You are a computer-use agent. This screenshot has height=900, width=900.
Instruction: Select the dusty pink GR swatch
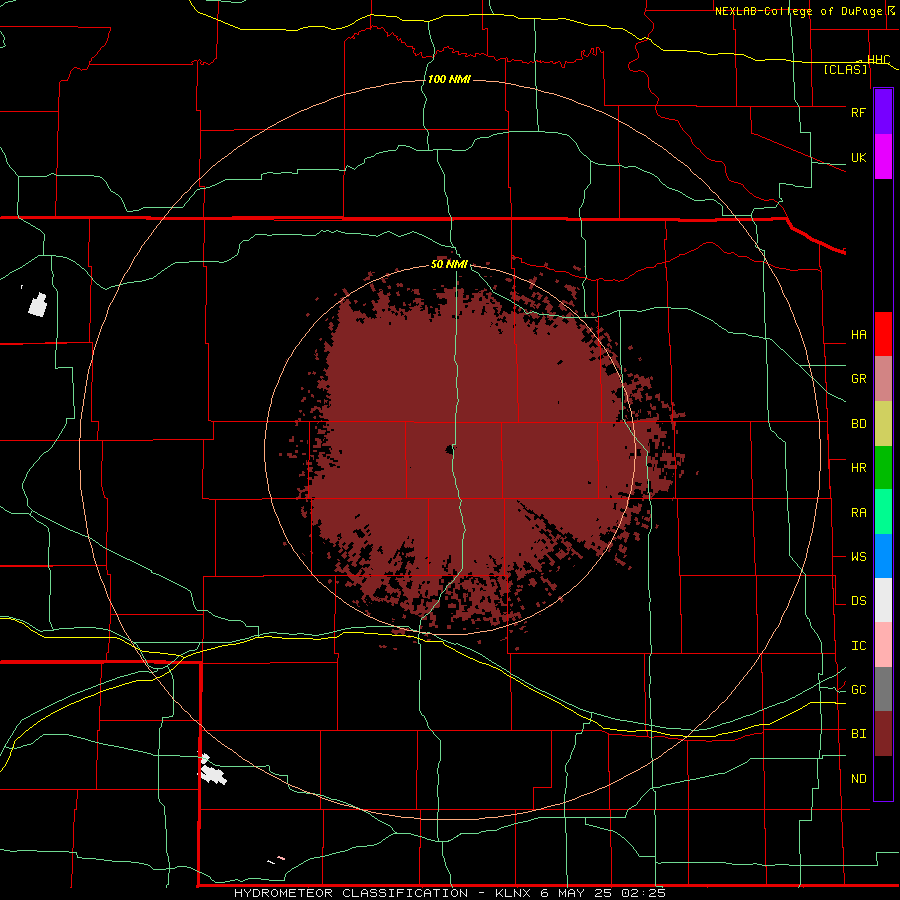click(x=883, y=379)
